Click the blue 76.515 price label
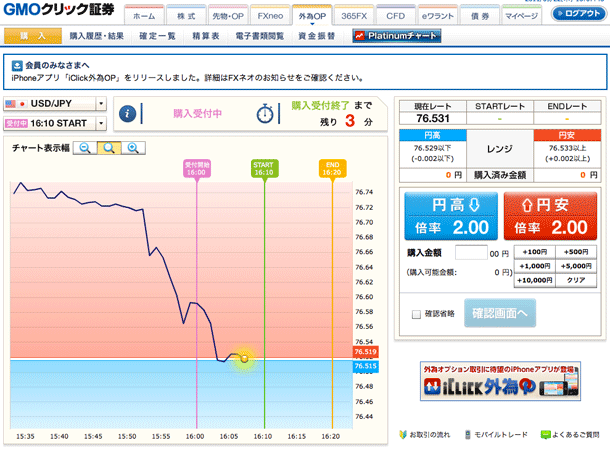This screenshot has width=610, height=454. point(365,366)
